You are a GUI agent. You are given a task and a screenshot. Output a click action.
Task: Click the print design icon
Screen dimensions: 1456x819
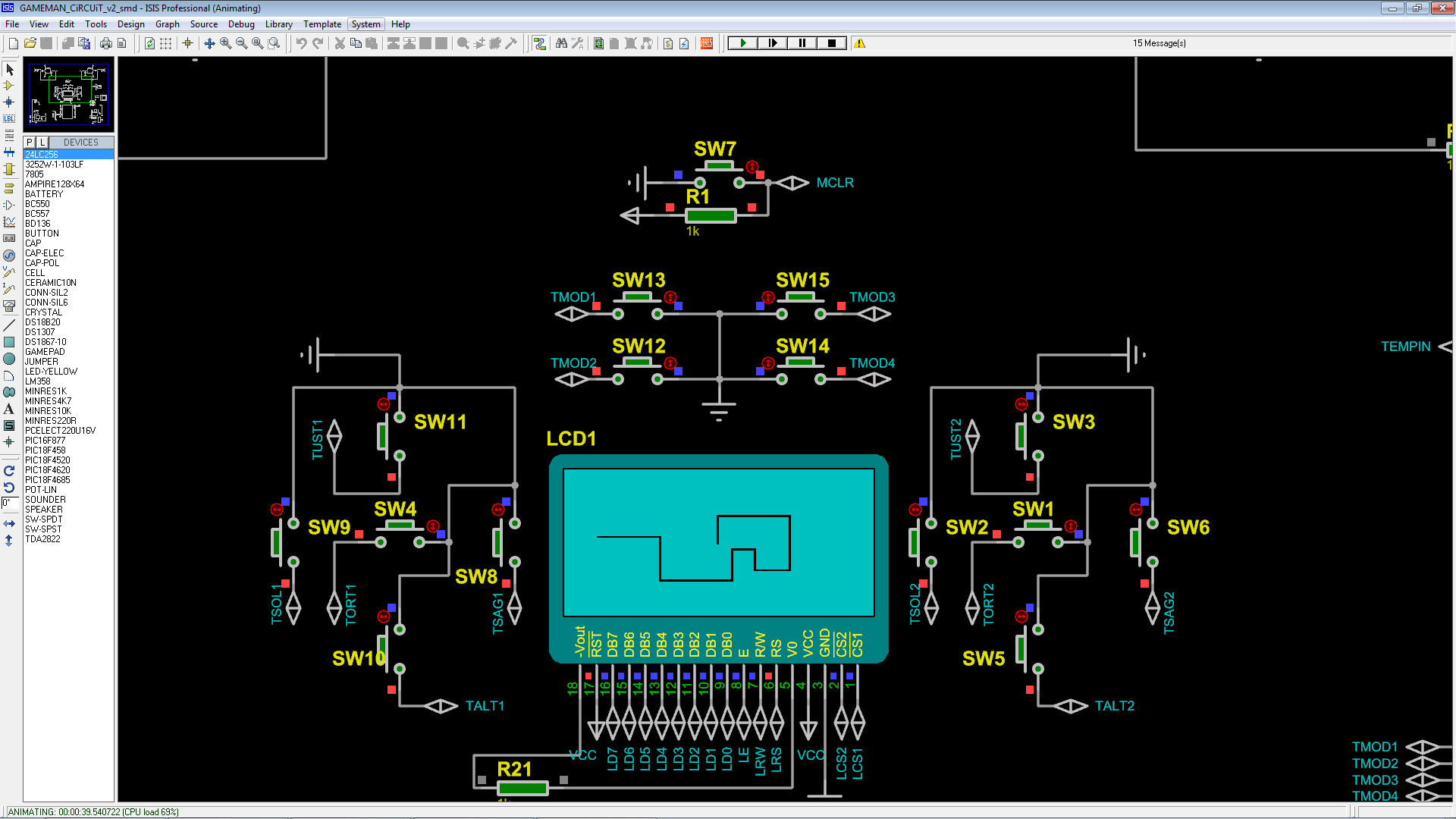105,43
